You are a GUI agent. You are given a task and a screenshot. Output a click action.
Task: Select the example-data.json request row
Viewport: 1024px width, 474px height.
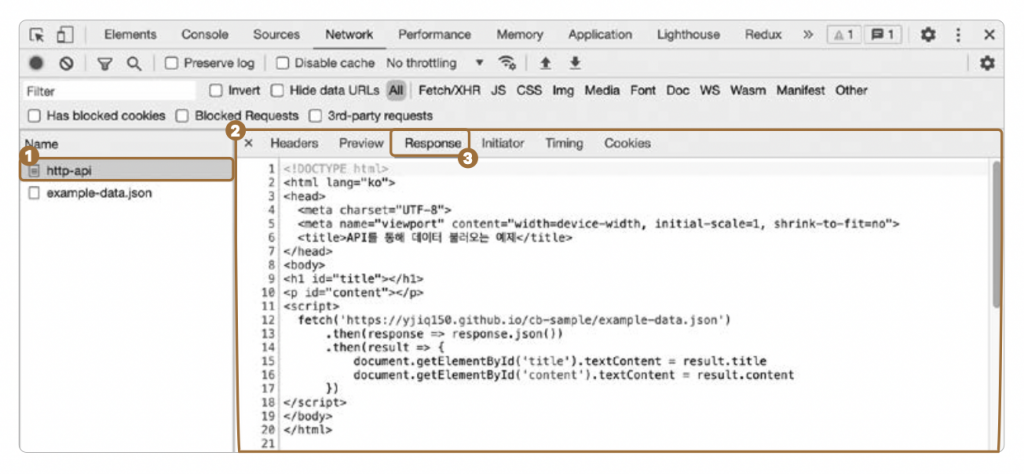[127, 193]
